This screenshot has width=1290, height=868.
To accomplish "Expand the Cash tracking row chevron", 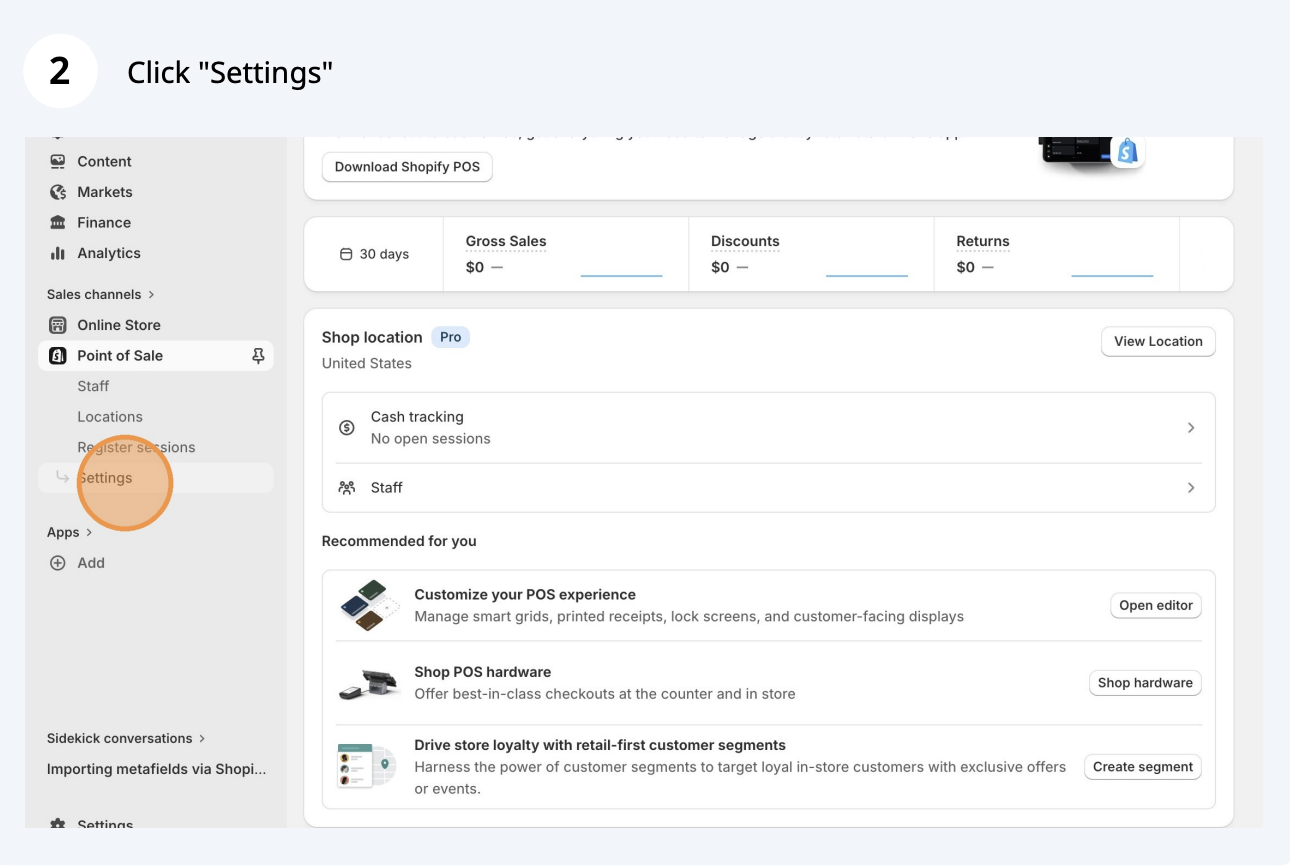I will (1191, 428).
